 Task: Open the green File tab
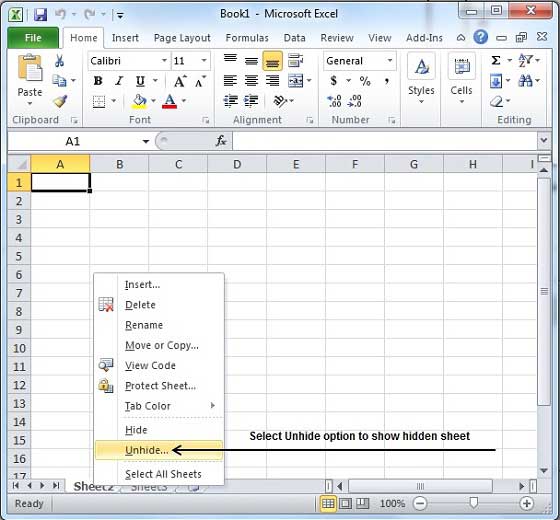33,38
